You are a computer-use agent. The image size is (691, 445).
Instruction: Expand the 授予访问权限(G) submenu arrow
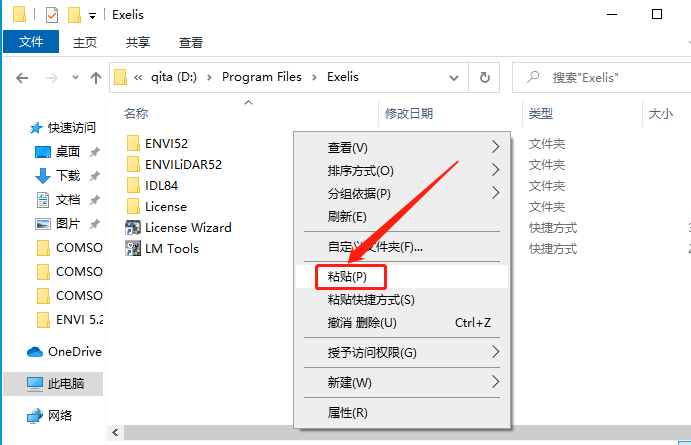(x=495, y=352)
